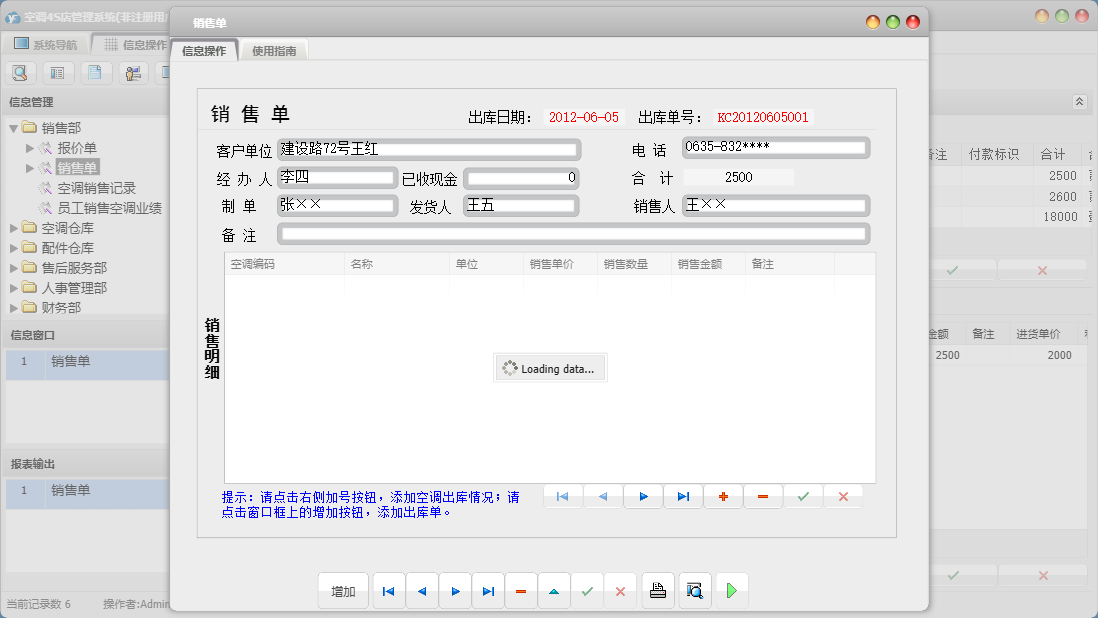Click the list view icon in the top toolbar
Screen dimensions: 1098x618
point(56,72)
